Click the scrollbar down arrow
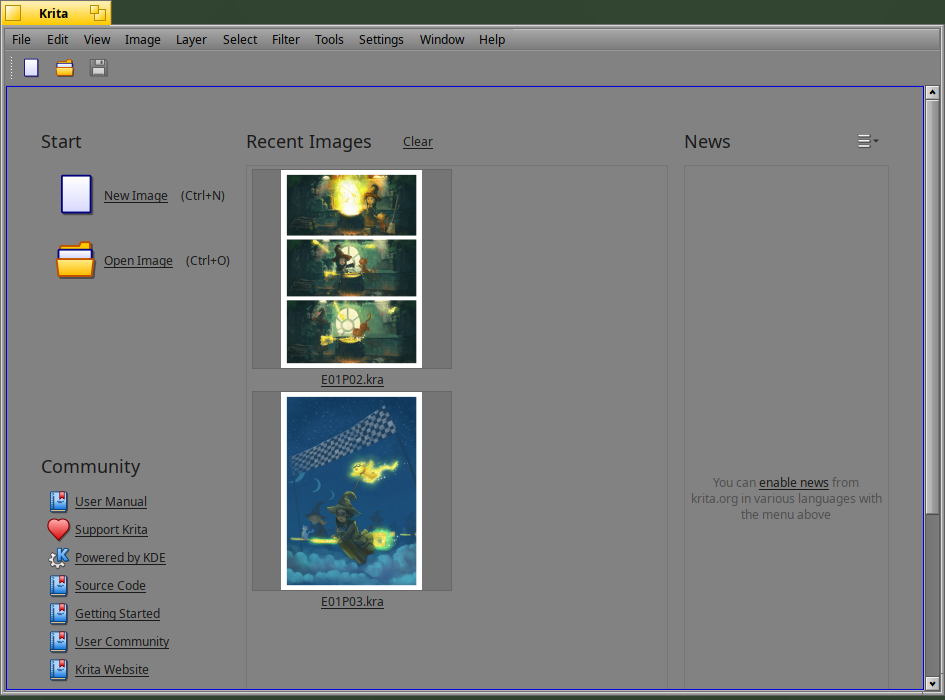 [932, 684]
